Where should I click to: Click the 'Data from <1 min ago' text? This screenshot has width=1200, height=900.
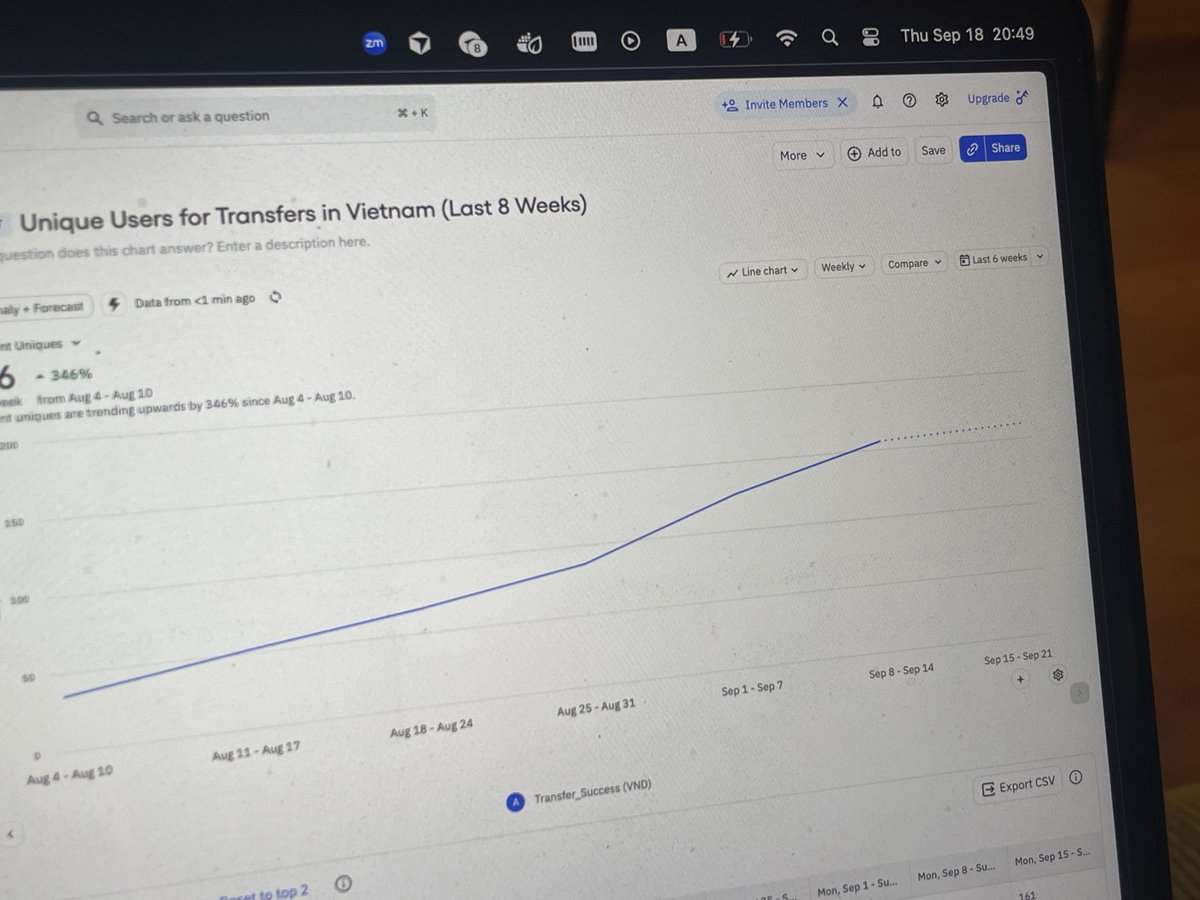coord(195,299)
